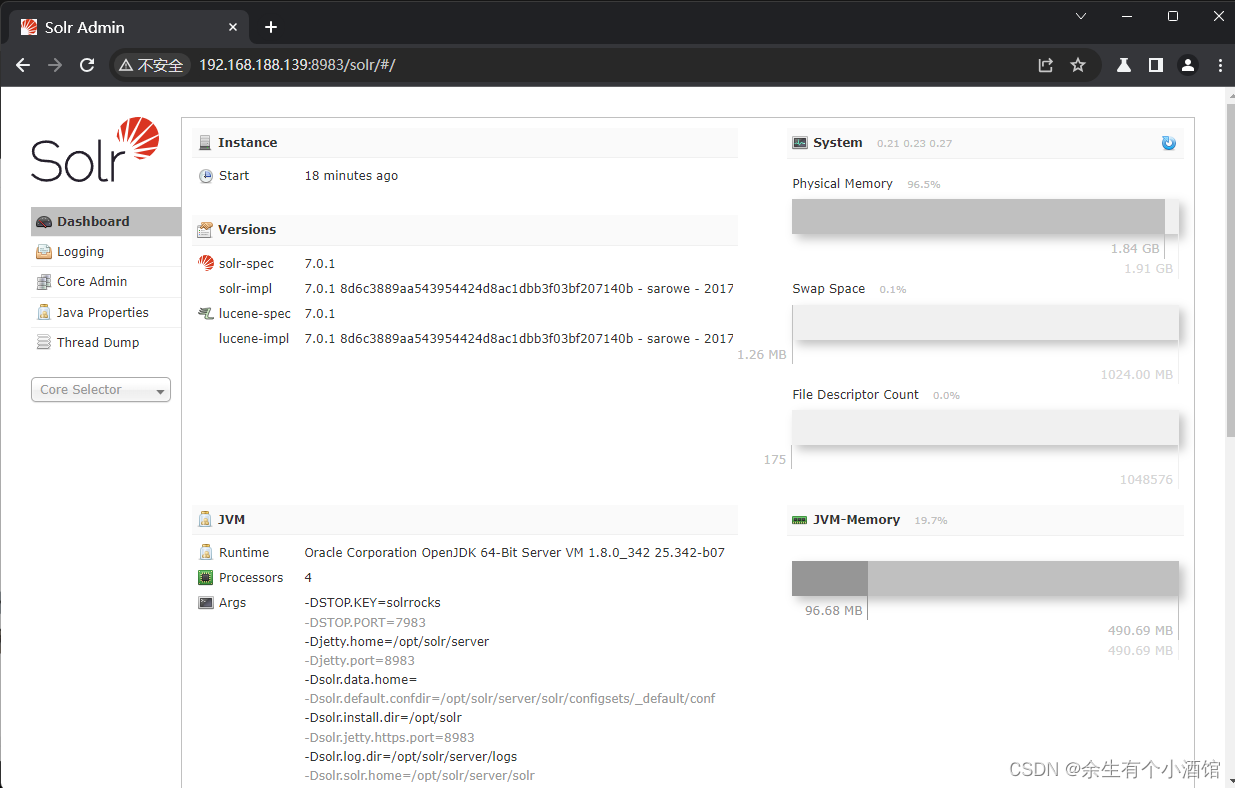1235x788 pixels.
Task: Click the JVM section header icon
Action: click(205, 519)
